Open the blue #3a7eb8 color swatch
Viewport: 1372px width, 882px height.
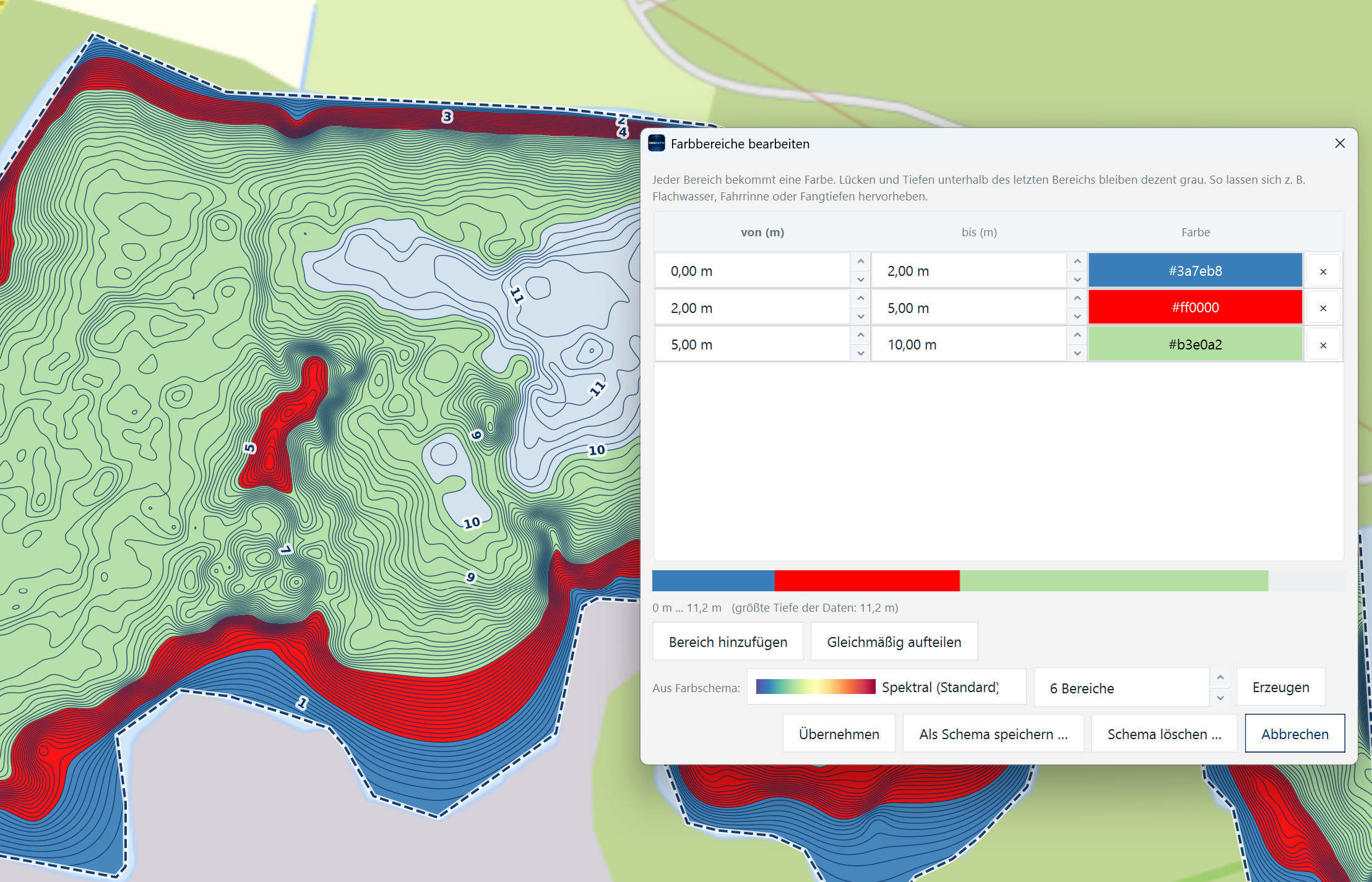tap(1195, 271)
